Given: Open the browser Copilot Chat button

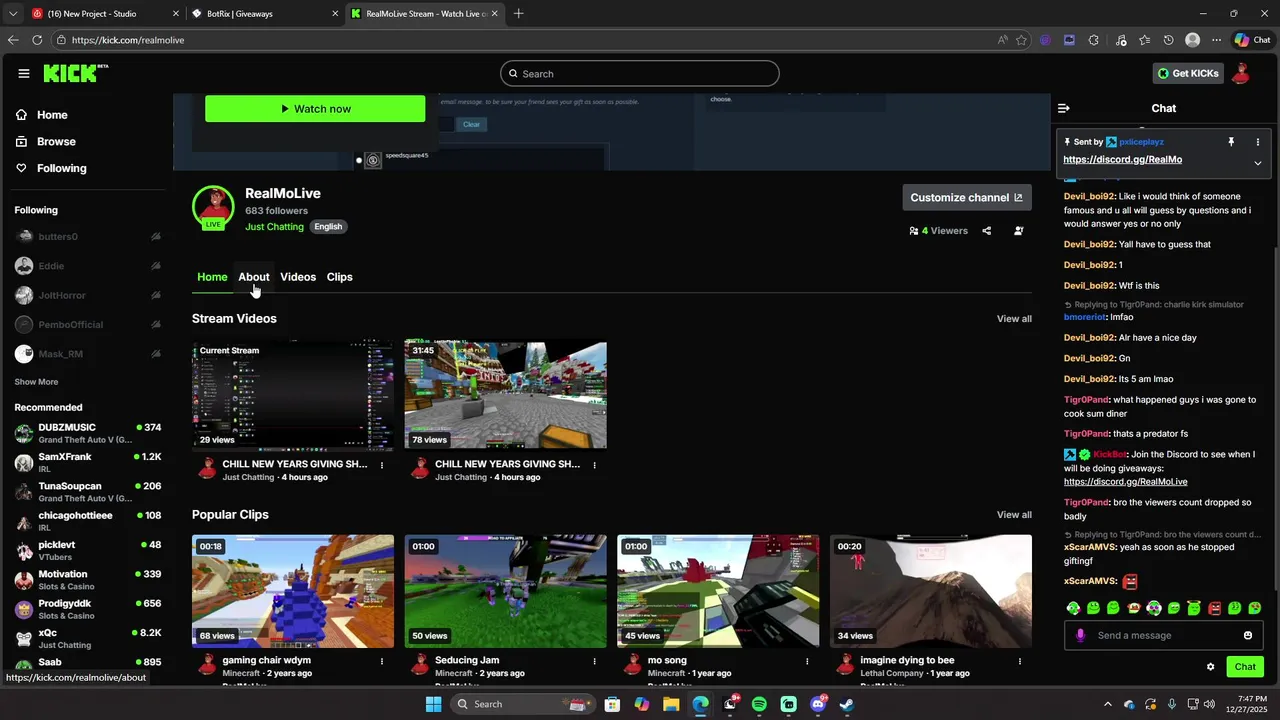Looking at the screenshot, I should 1252,40.
